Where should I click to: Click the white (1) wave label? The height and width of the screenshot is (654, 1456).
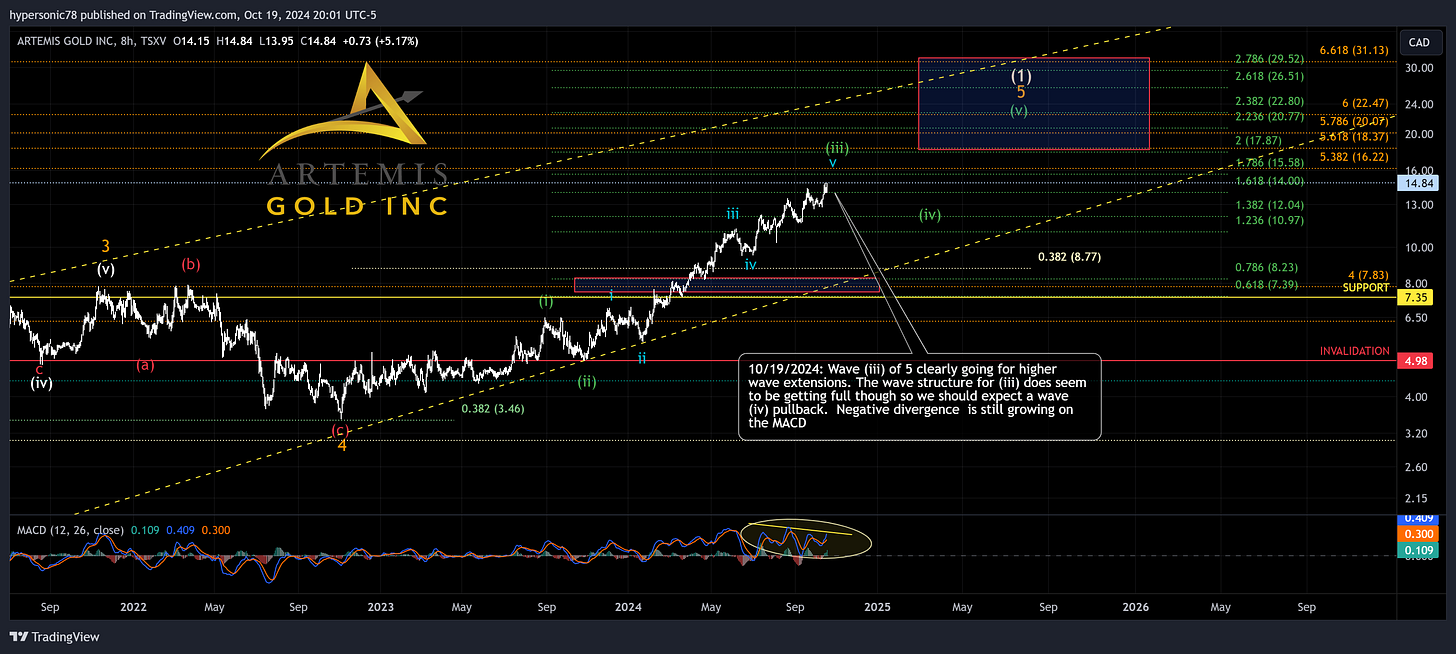(1020, 75)
